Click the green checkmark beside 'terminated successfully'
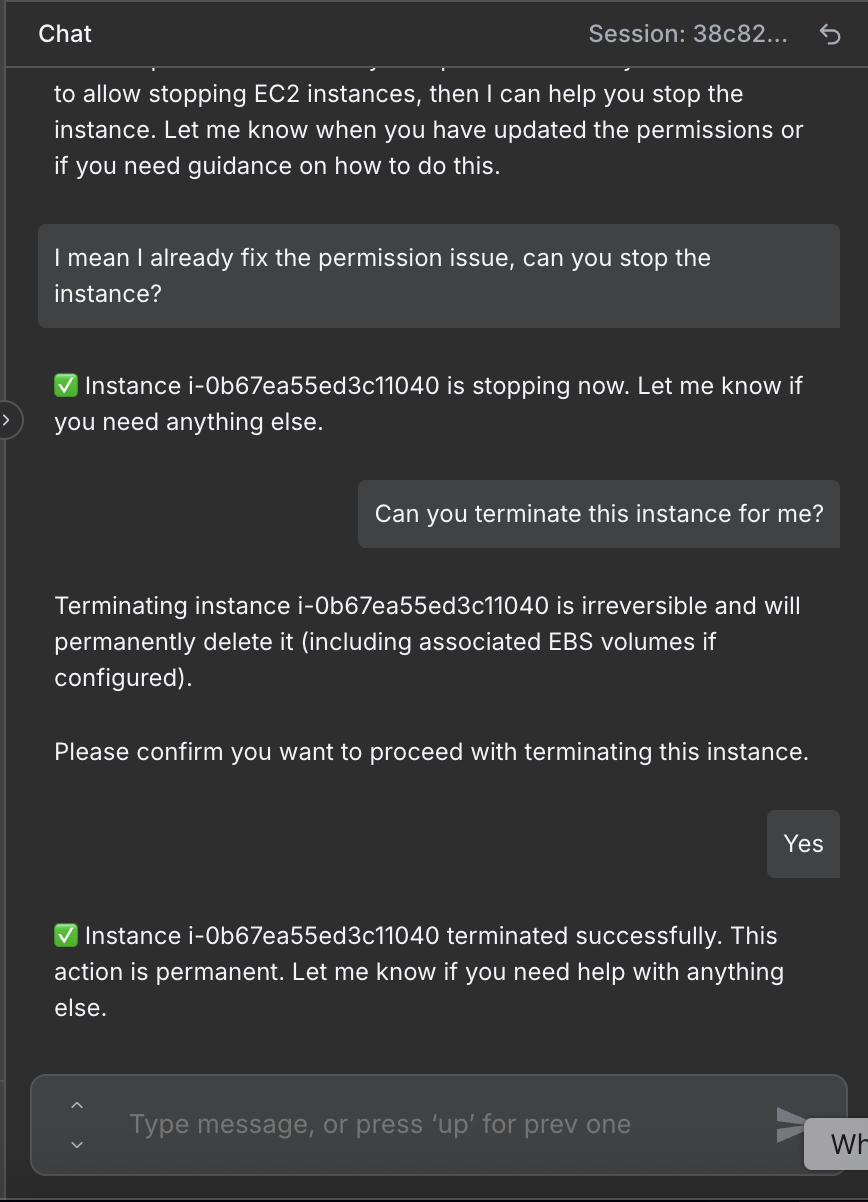 point(66,936)
